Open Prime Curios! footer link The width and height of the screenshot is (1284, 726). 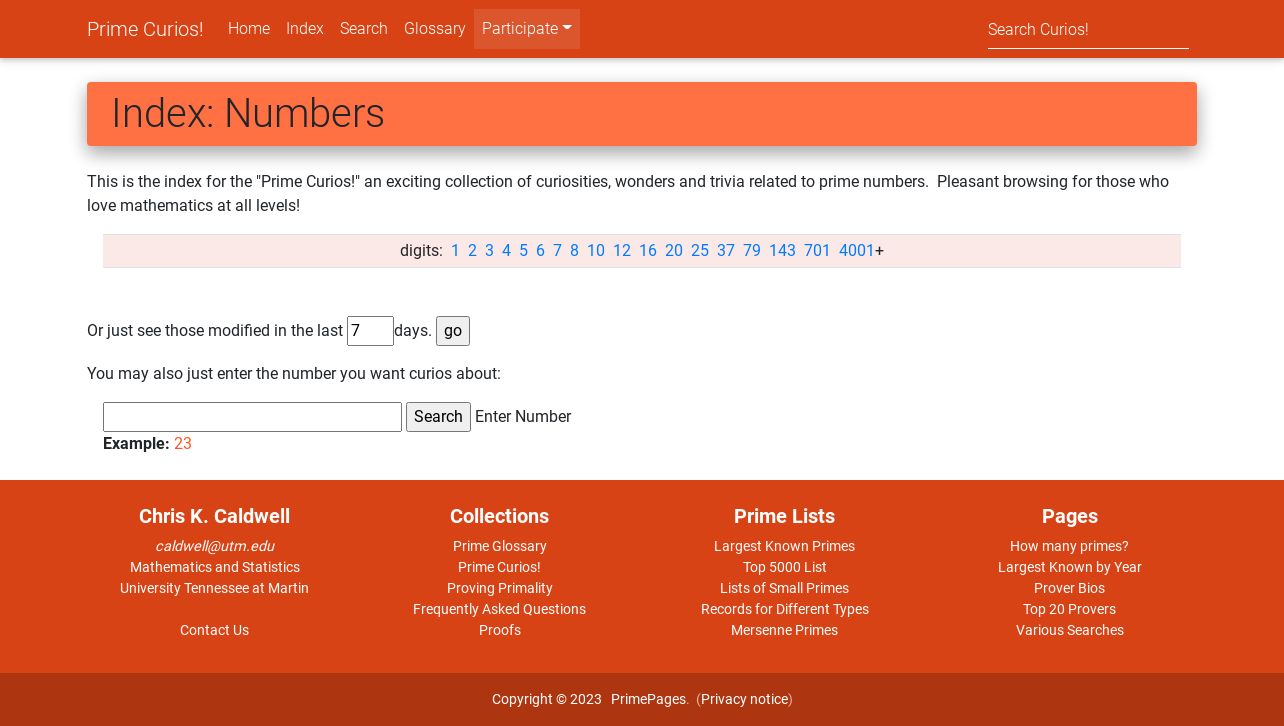500,567
